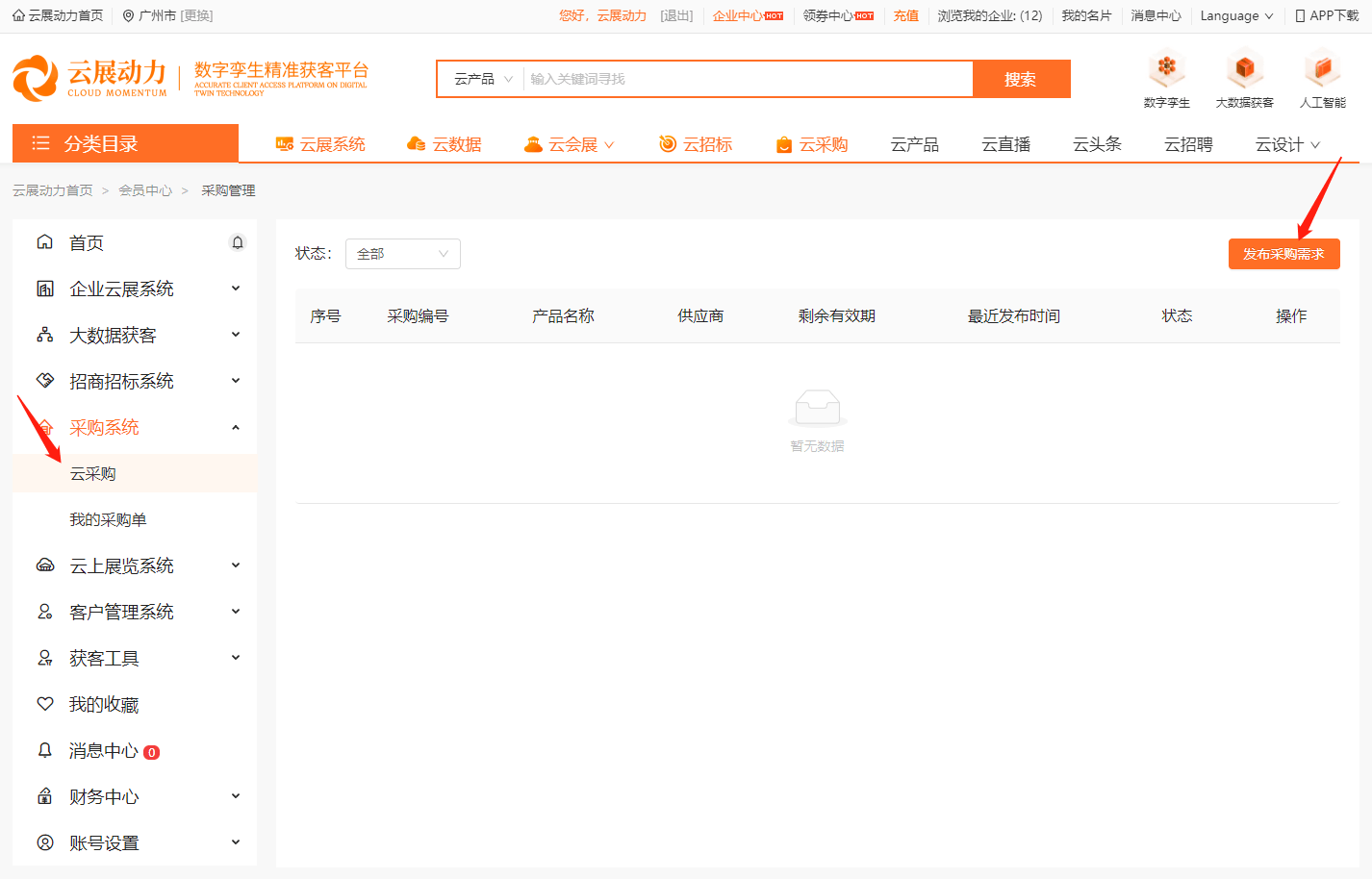The width and height of the screenshot is (1372, 879).
Task: Open the 云直播 menu item
Action: click(x=1004, y=143)
